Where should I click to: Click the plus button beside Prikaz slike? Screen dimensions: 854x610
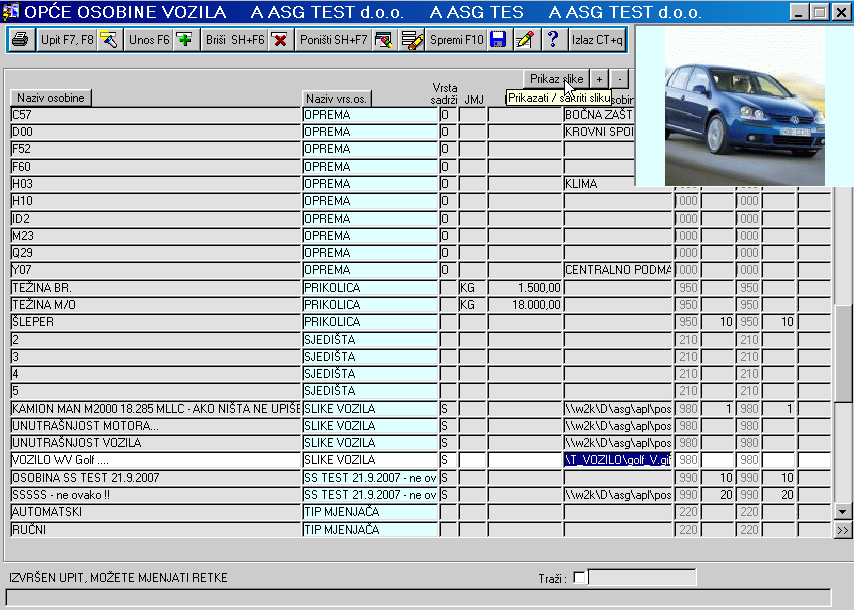tap(600, 79)
